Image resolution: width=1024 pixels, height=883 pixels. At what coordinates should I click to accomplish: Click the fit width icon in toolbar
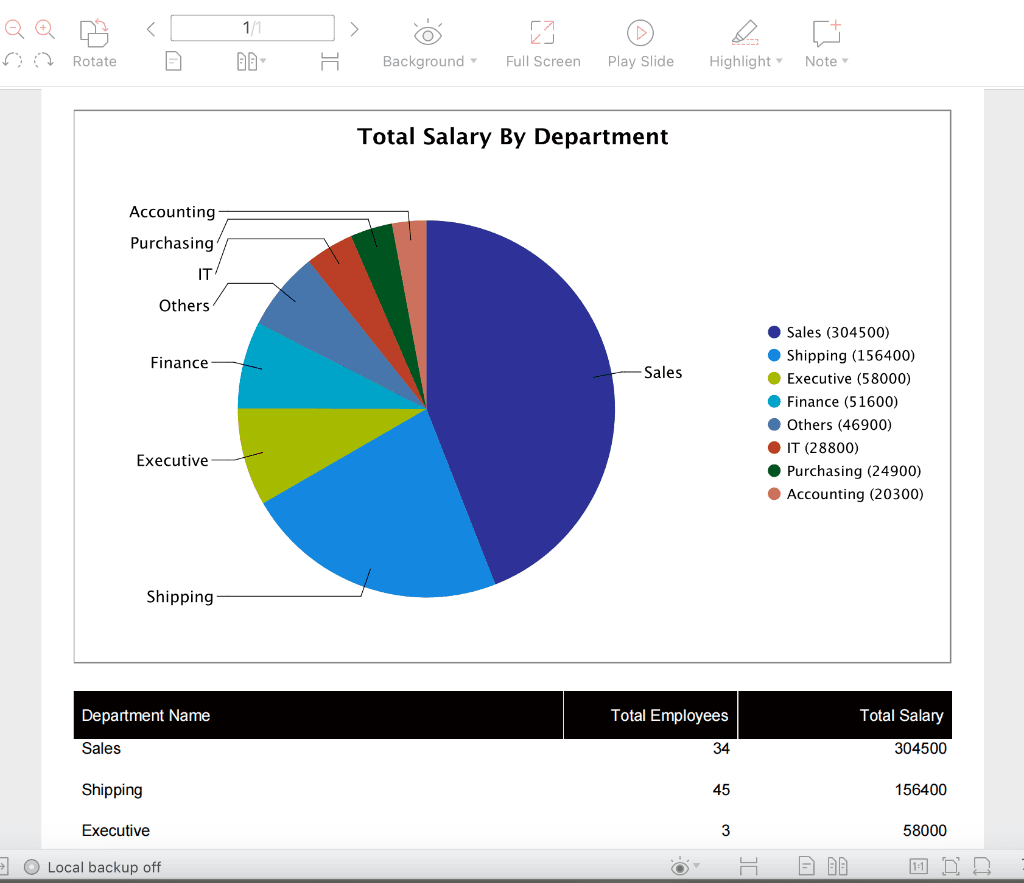pos(330,61)
